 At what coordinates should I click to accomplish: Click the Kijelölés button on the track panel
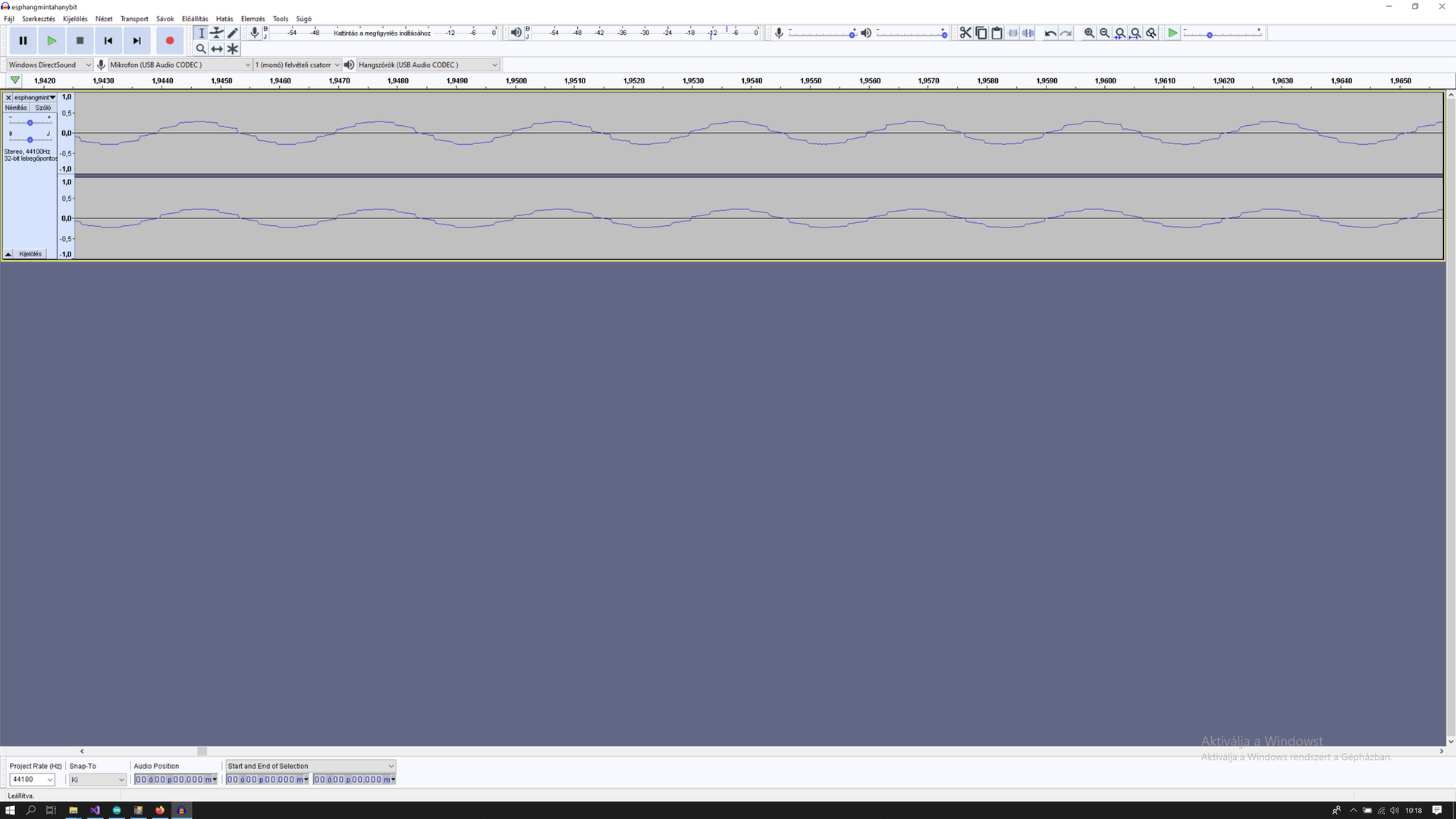pyautogui.click(x=30, y=254)
